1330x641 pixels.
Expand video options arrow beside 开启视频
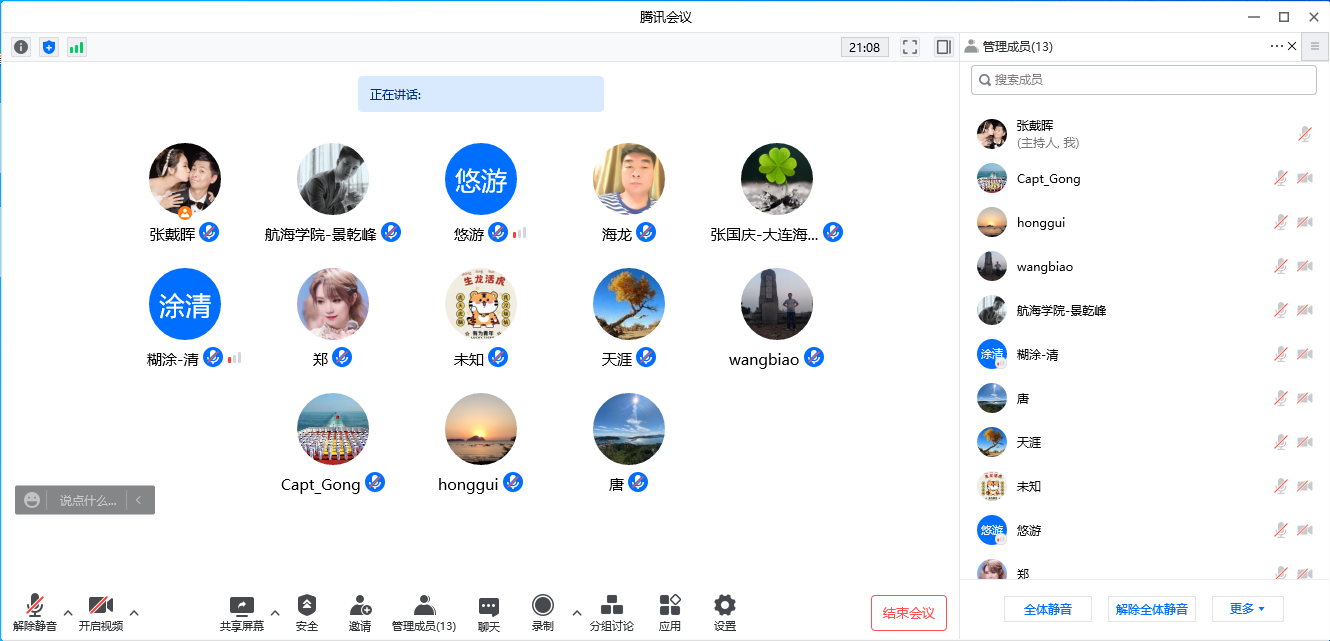pyautogui.click(x=134, y=612)
